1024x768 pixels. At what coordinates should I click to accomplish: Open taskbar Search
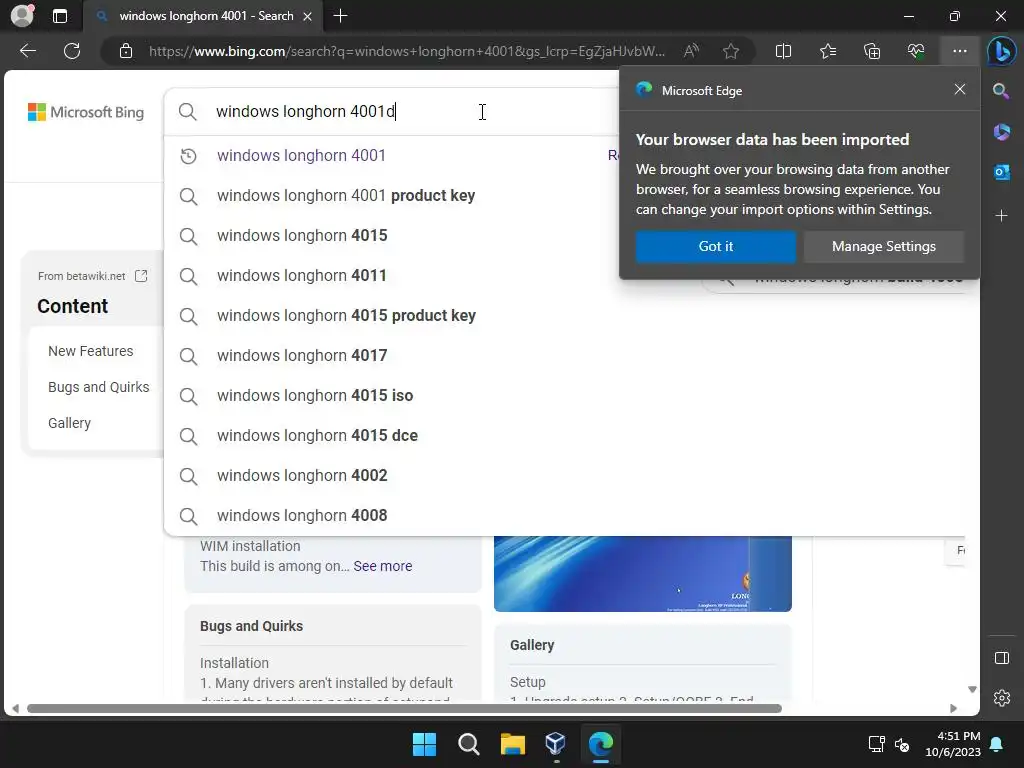click(468, 744)
